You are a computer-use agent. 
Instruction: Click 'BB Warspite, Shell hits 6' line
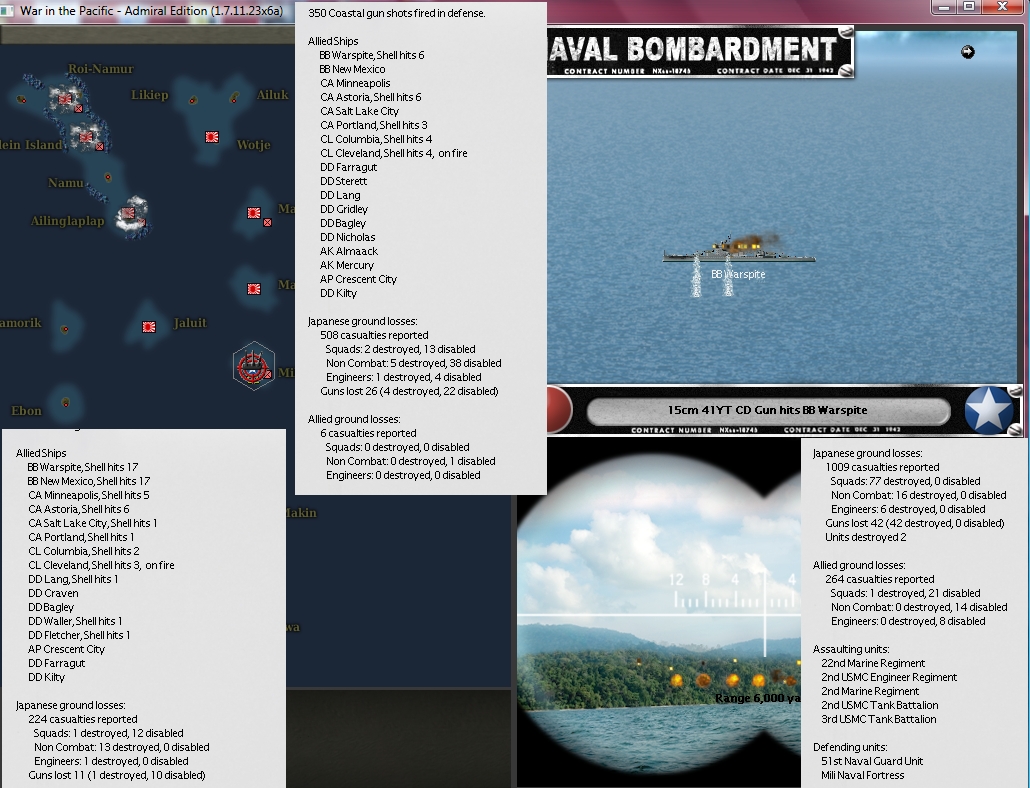tap(372, 55)
